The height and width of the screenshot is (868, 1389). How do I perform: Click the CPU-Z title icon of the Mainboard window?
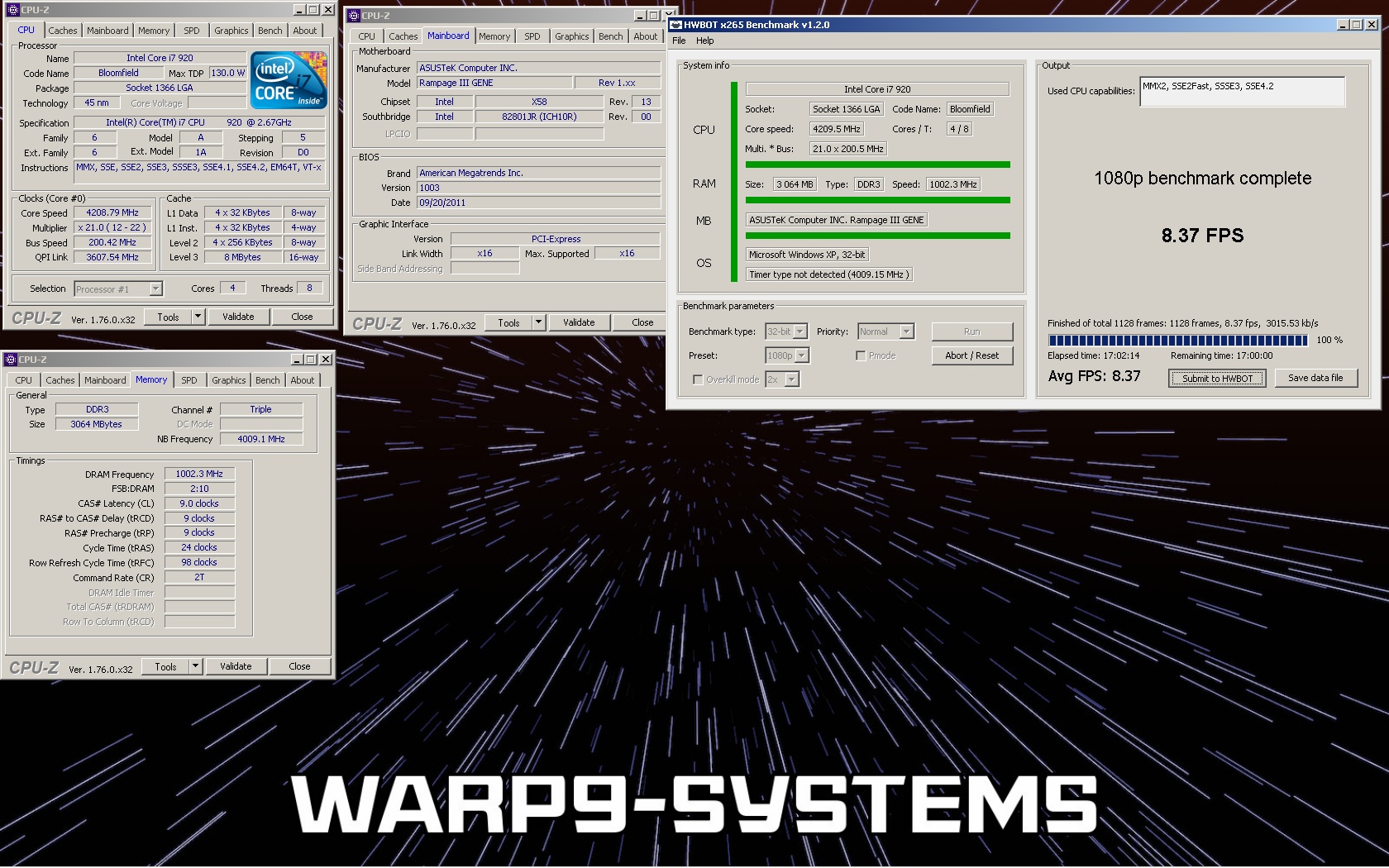[x=354, y=16]
